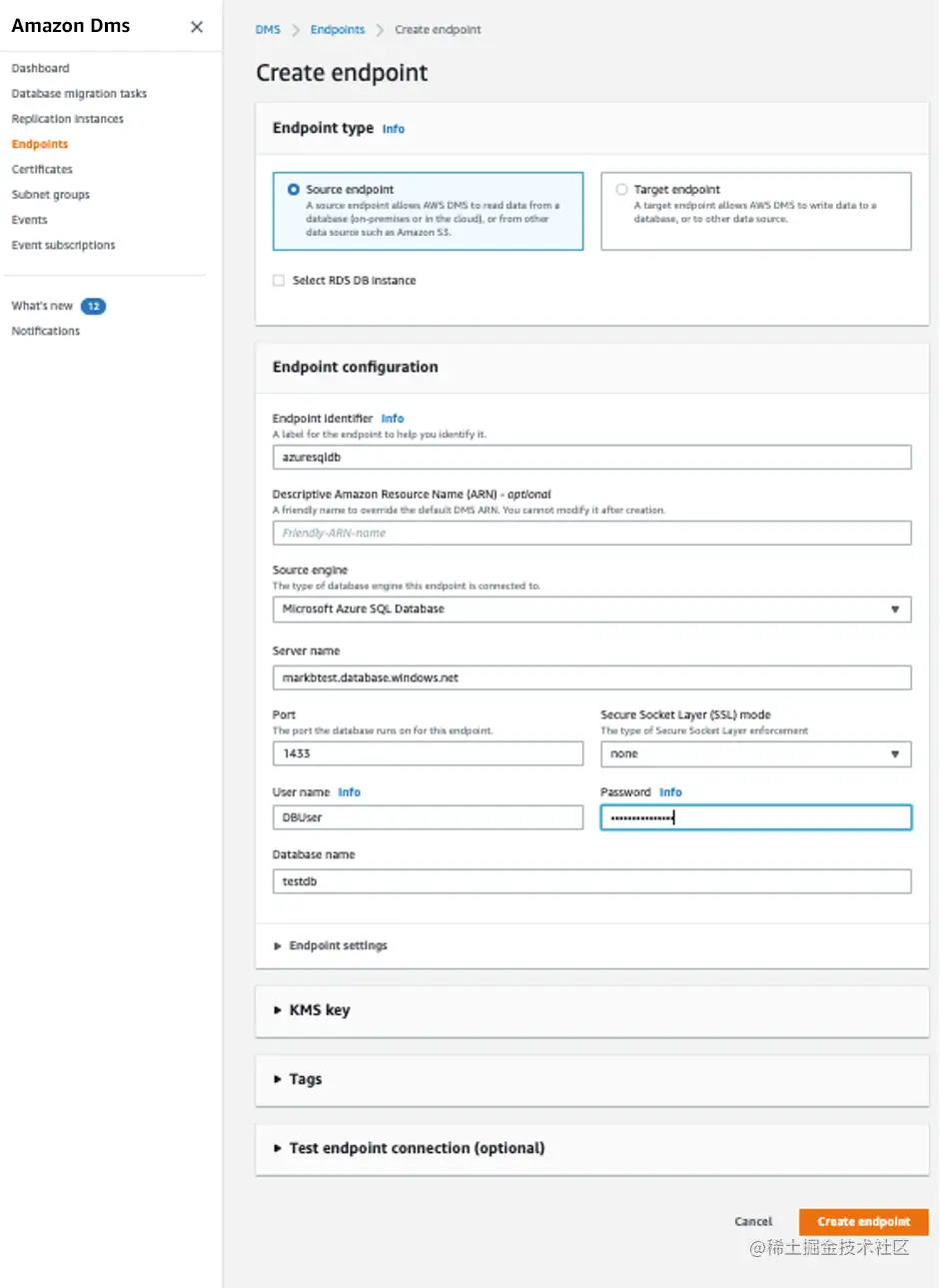Click the Endpoint identifier field azuresqldb
Viewport: 940px width, 1288px height.
[591, 457]
